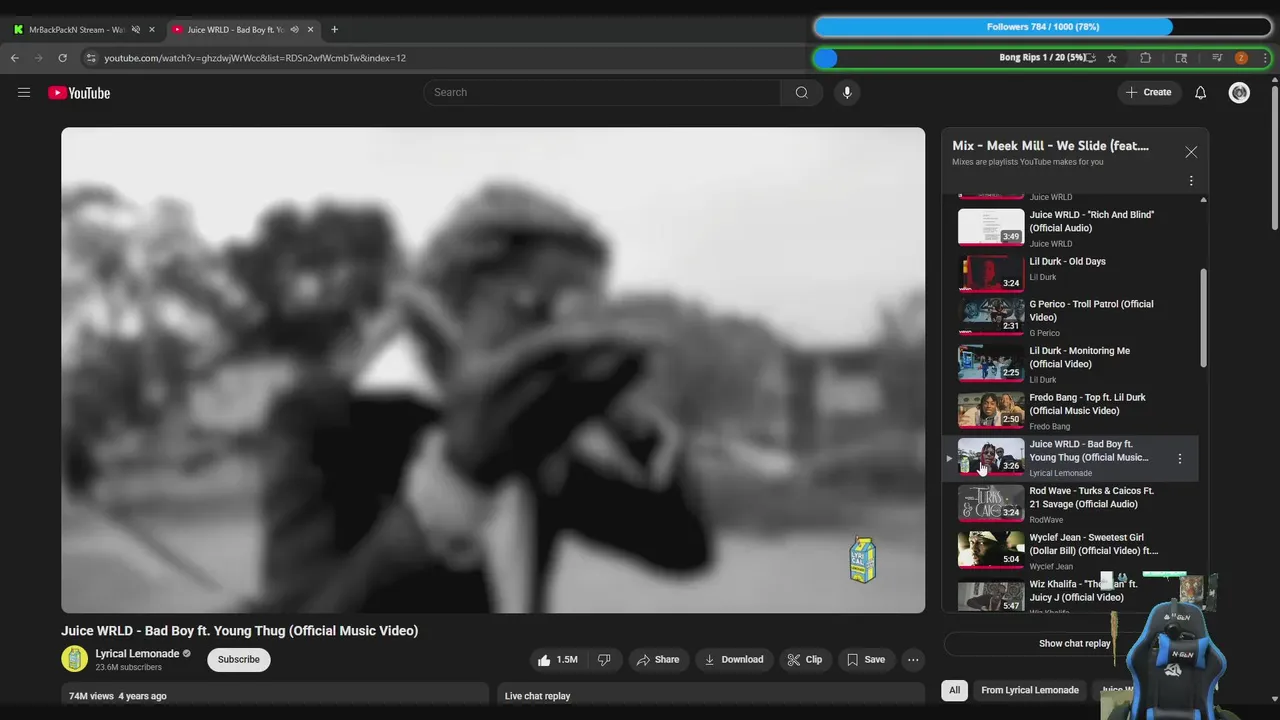Play Fredo Bang Top ft. Lil Durk
Screen dimensions: 1280x720
pos(1070,411)
